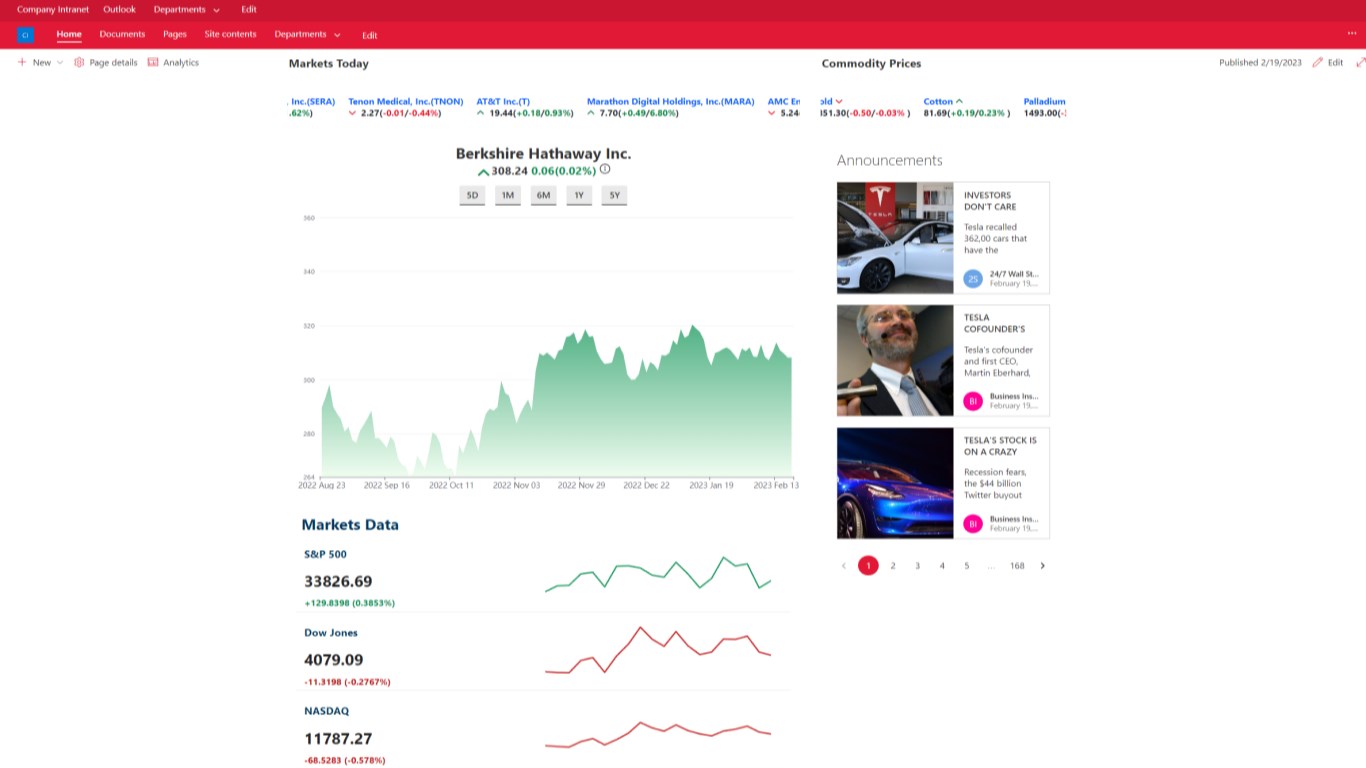
Task: Expand Departments chevron in top suite bar
Action: (x=216, y=10)
